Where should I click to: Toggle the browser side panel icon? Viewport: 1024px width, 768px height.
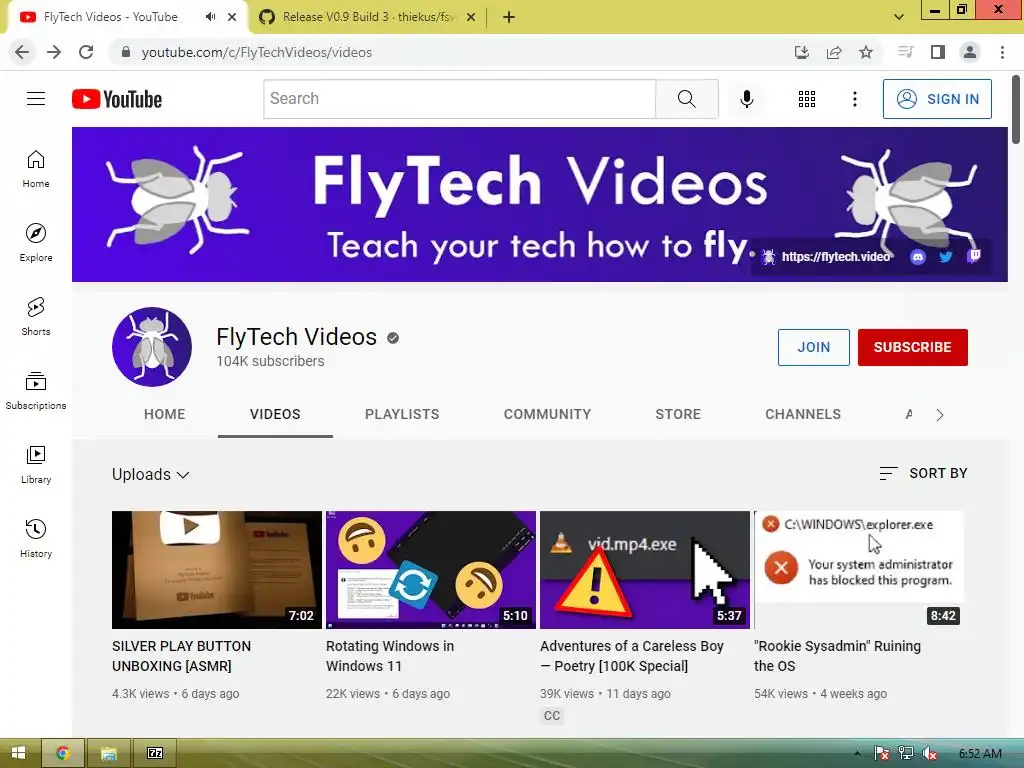coord(938,52)
